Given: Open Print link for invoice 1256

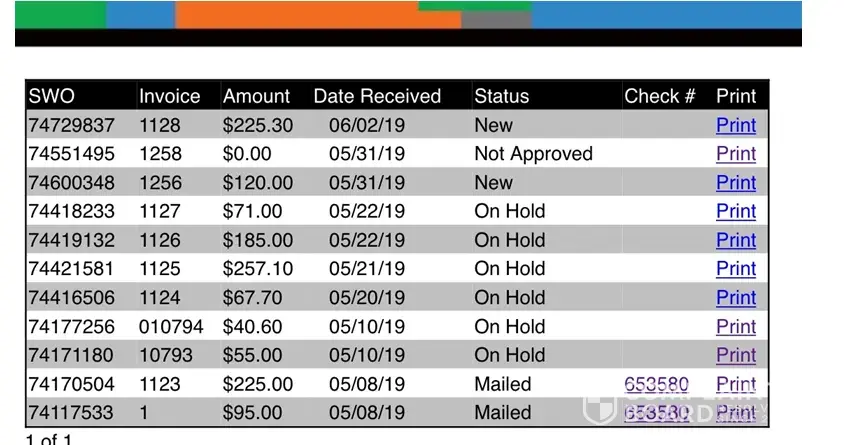Looking at the screenshot, I should click(736, 183).
